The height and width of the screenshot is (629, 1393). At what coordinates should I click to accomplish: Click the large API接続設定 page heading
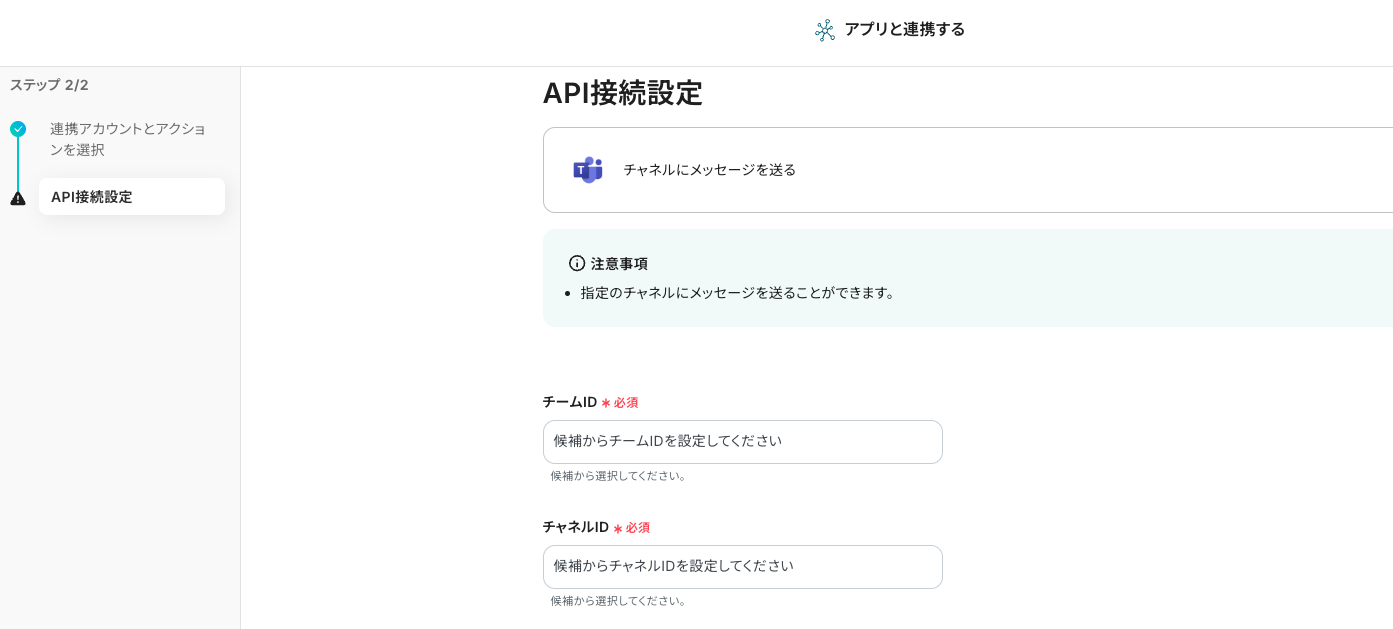coord(622,93)
